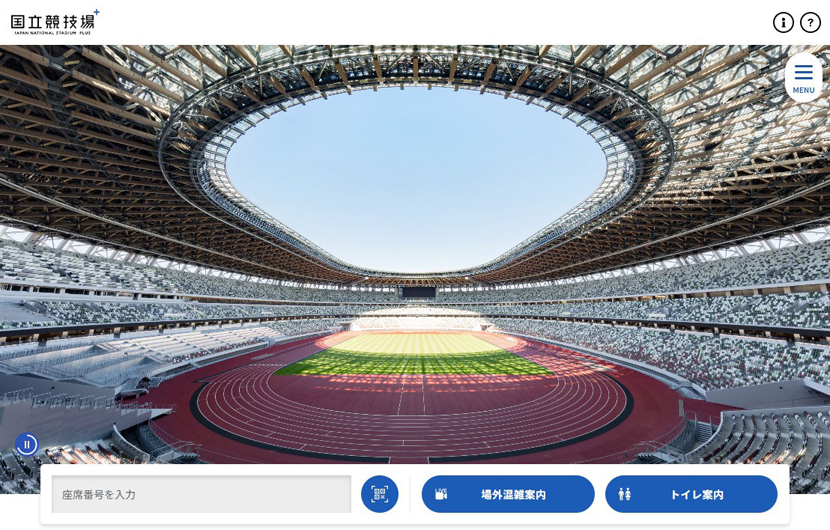
Task: Click the blue plus sign beside logo
Action: (x=96, y=12)
